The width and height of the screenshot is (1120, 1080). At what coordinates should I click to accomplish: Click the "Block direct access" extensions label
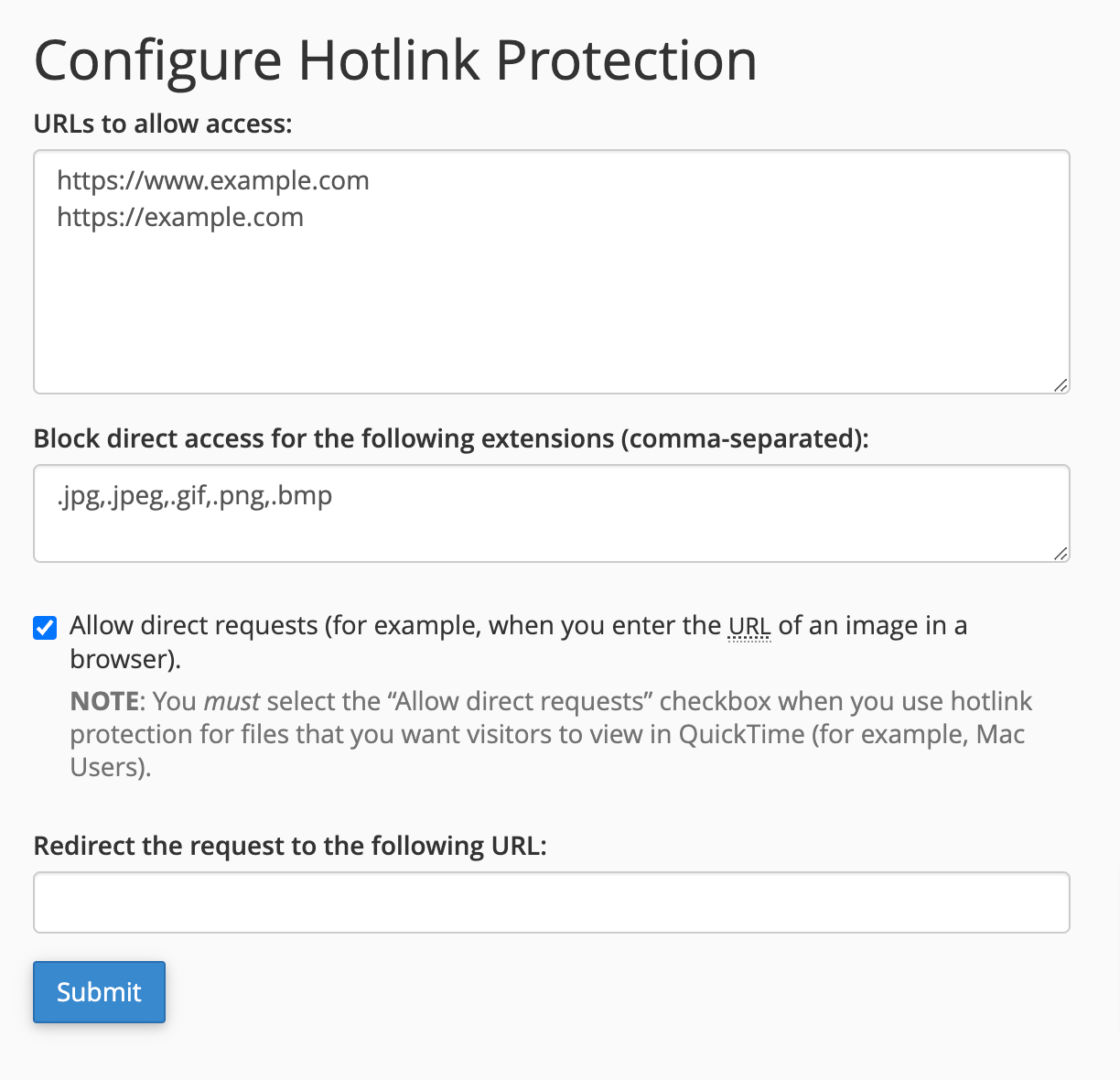pyautogui.click(x=450, y=438)
